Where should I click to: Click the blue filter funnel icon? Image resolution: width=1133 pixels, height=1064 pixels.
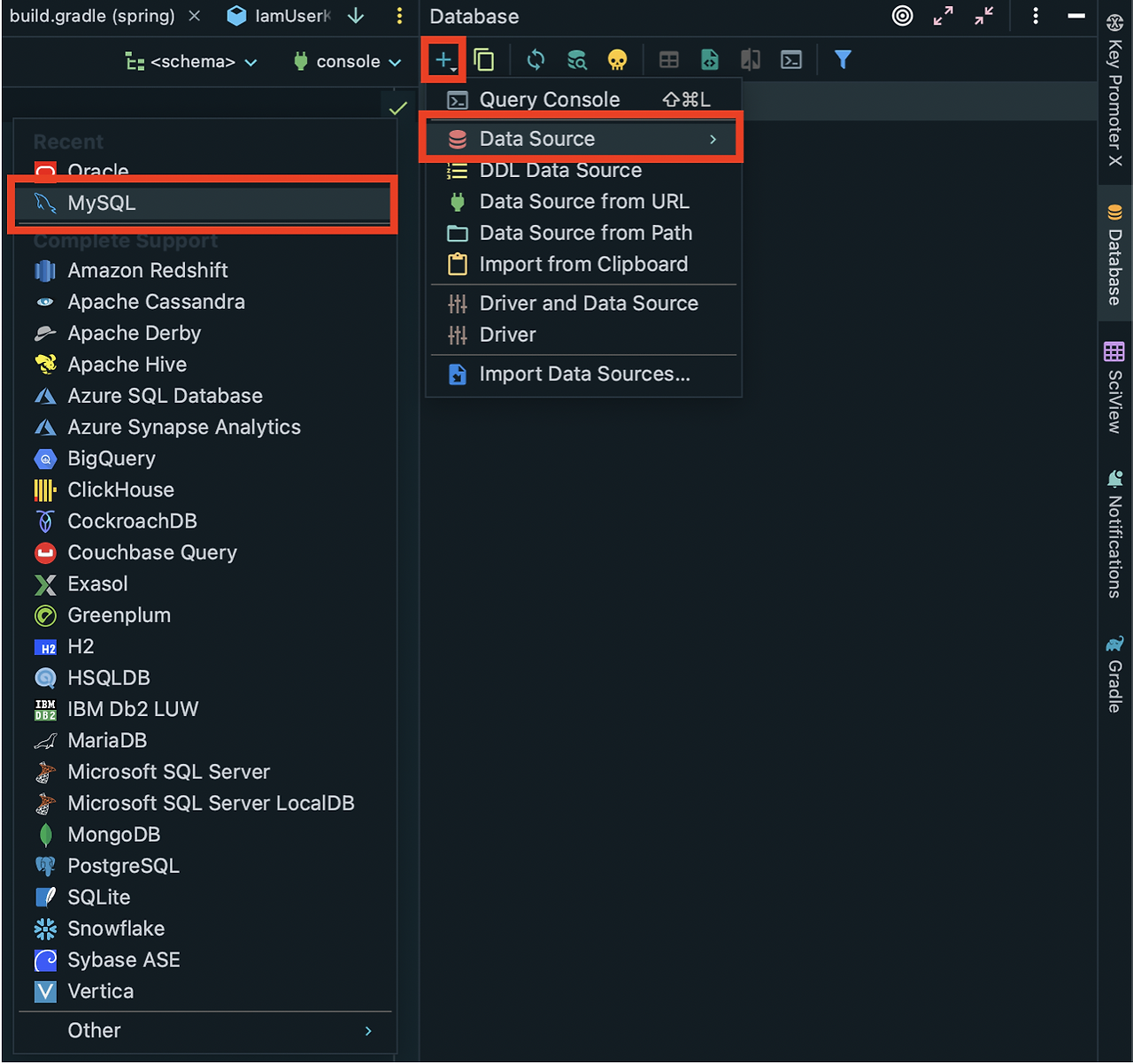[843, 60]
